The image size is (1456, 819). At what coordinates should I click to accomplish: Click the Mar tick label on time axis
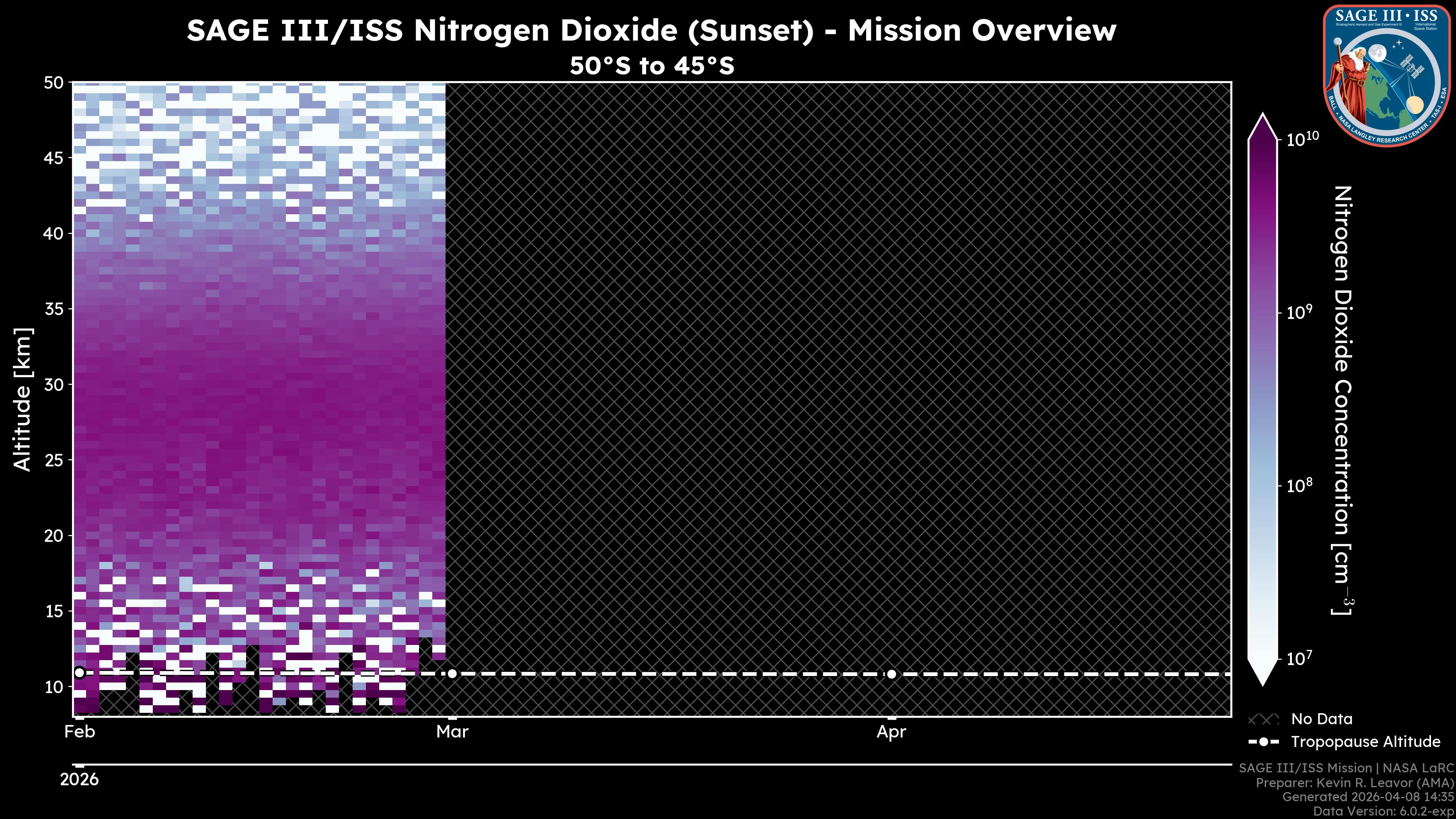452,732
